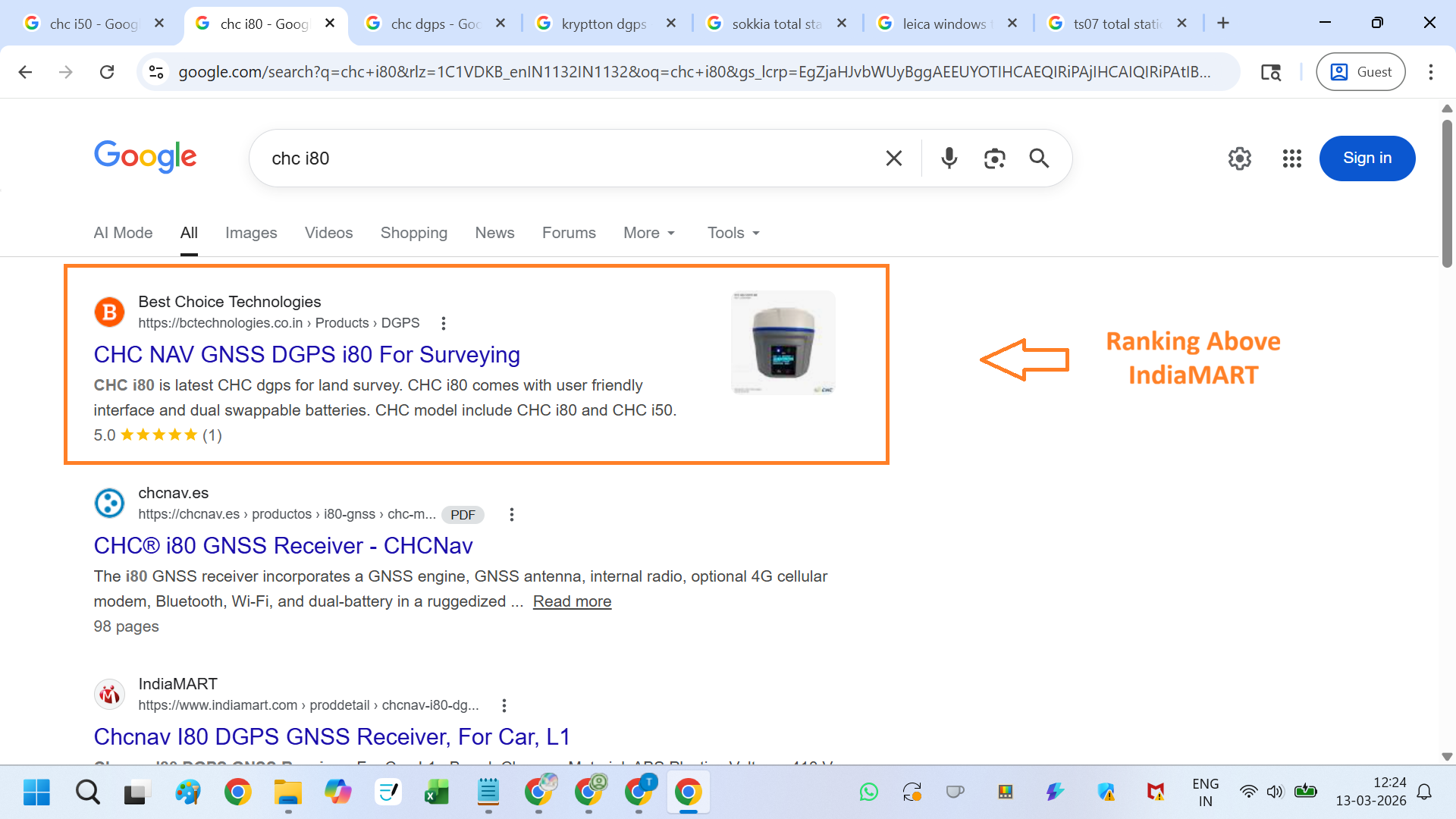Open Chrome three-dot menu
The image size is (1456, 819).
tap(1430, 71)
